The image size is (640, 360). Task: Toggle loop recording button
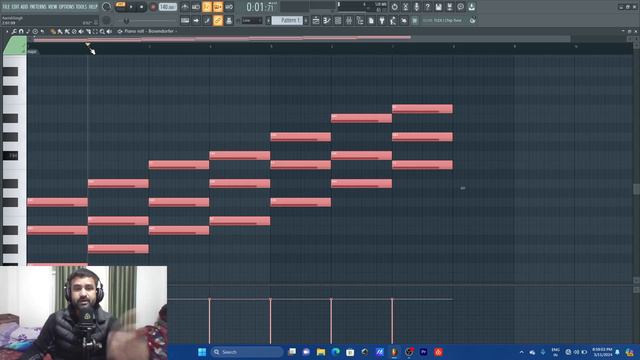(x=229, y=7)
